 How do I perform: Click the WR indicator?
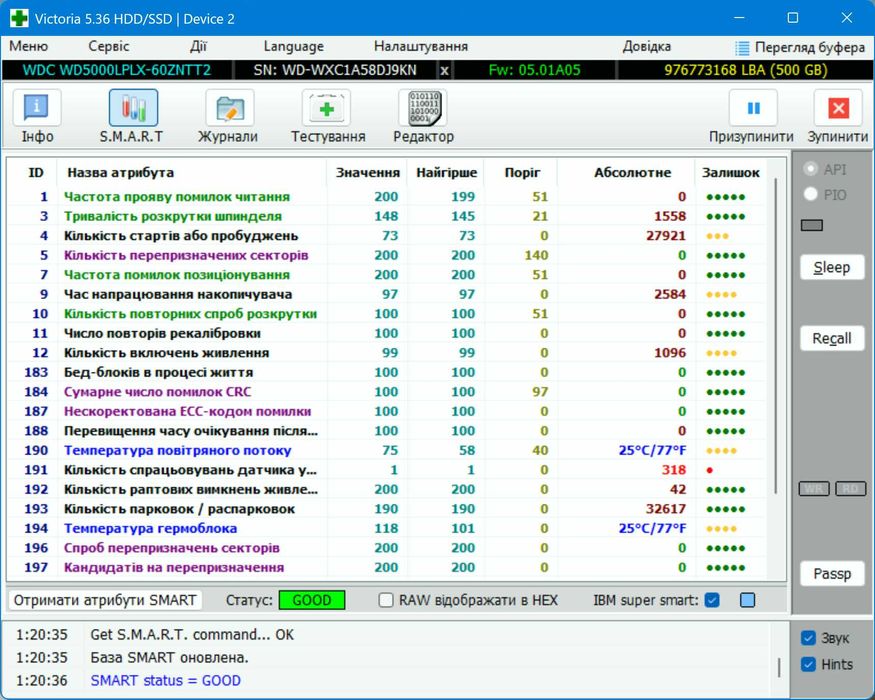click(x=814, y=489)
